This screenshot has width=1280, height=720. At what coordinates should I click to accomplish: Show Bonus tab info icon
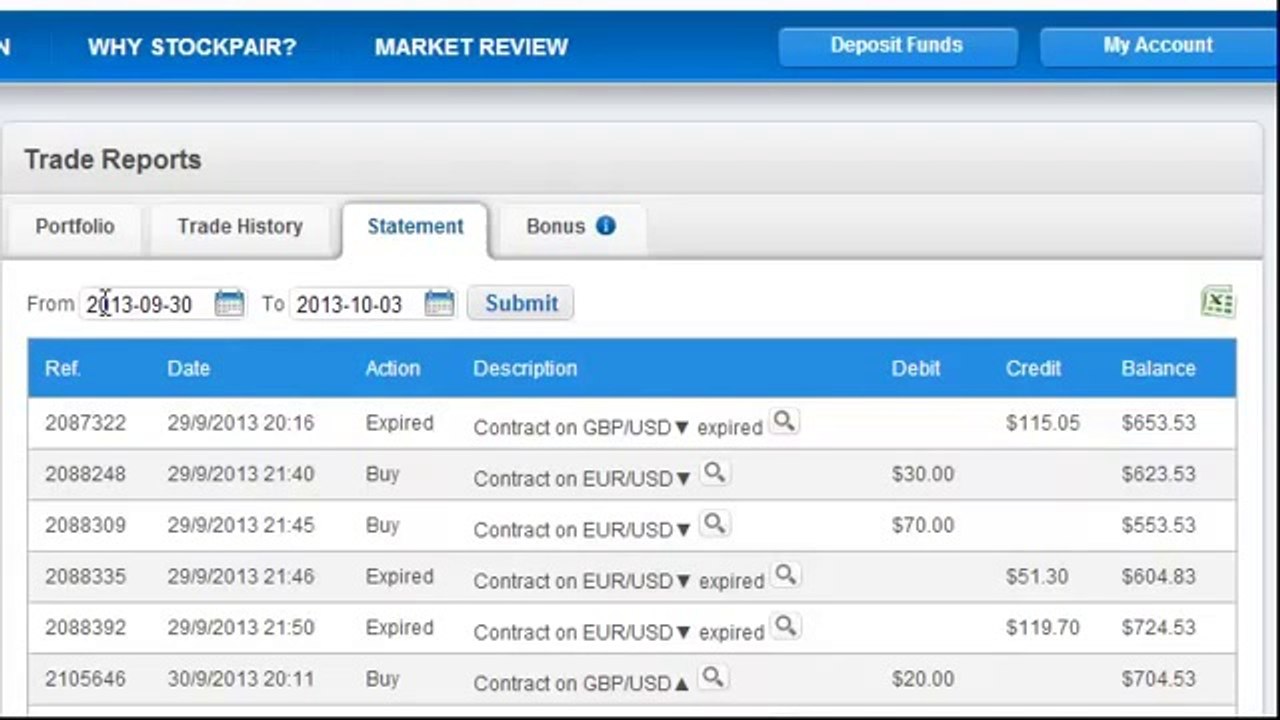pyautogui.click(x=605, y=226)
